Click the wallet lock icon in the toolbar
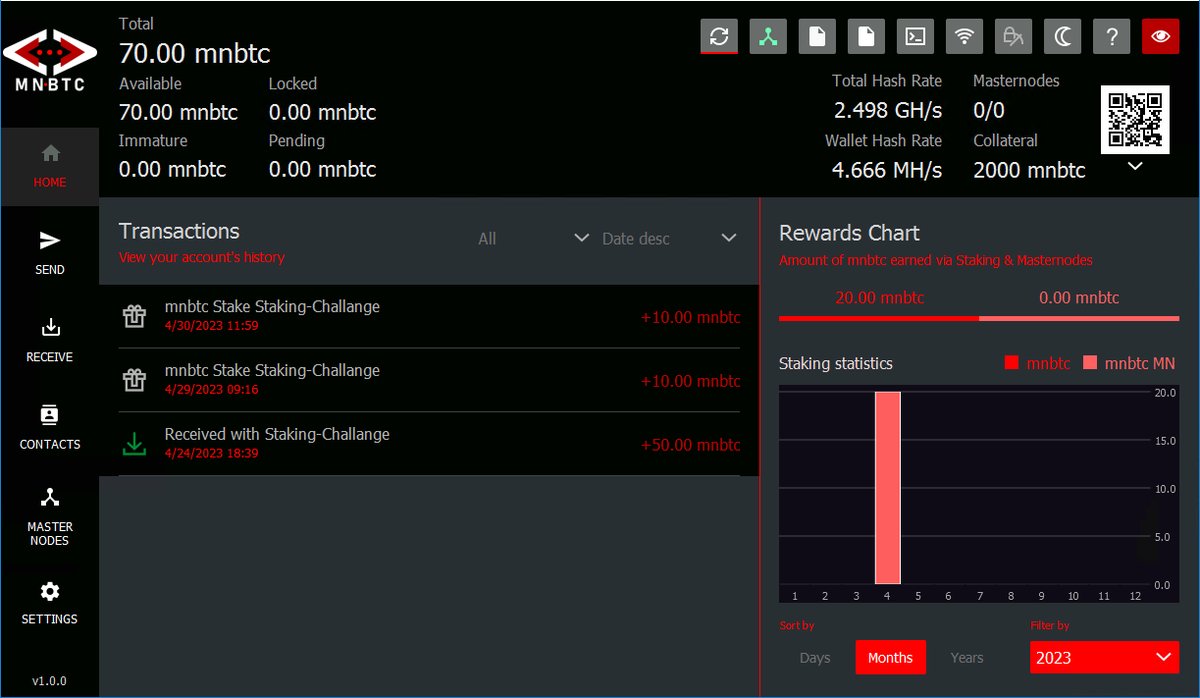 pyautogui.click(x=1013, y=36)
